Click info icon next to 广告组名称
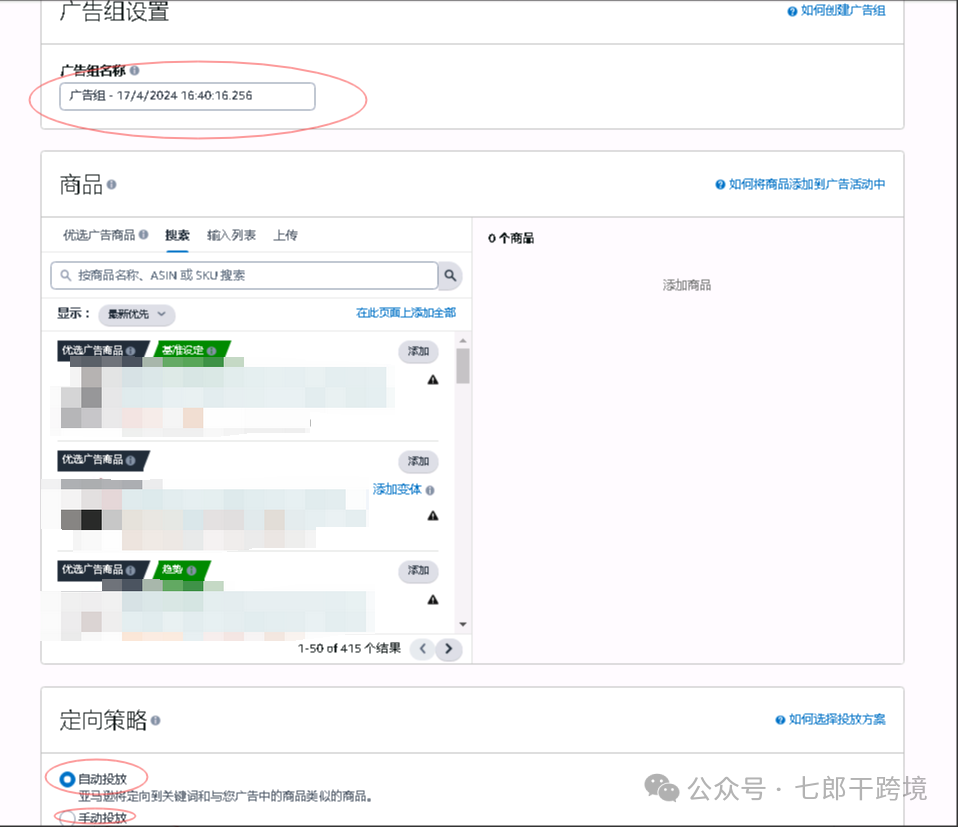The image size is (958, 827). click(134, 70)
